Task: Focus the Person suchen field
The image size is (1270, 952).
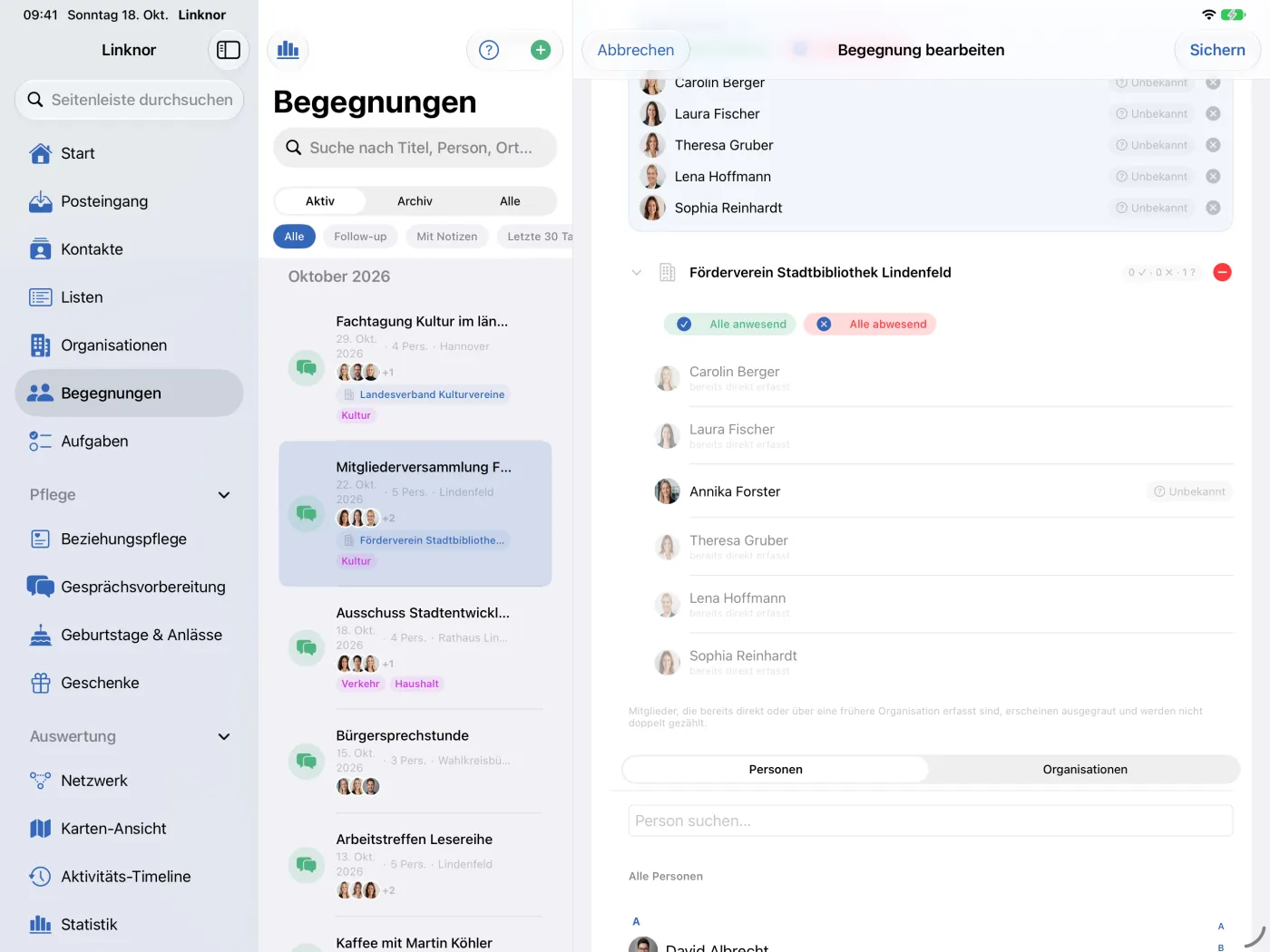Action: (931, 821)
